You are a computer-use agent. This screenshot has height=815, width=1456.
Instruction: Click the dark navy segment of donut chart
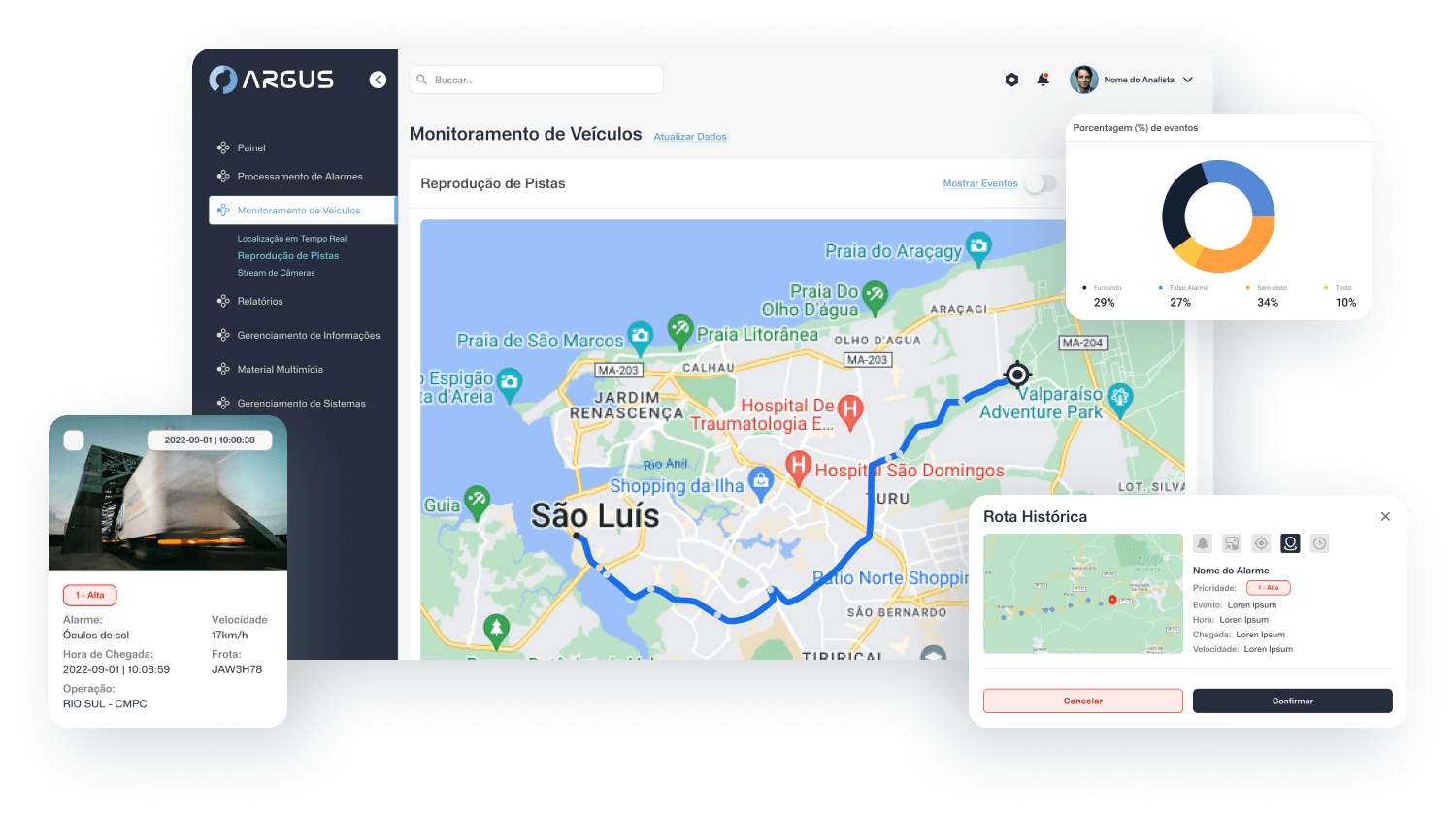pyautogui.click(x=1175, y=203)
